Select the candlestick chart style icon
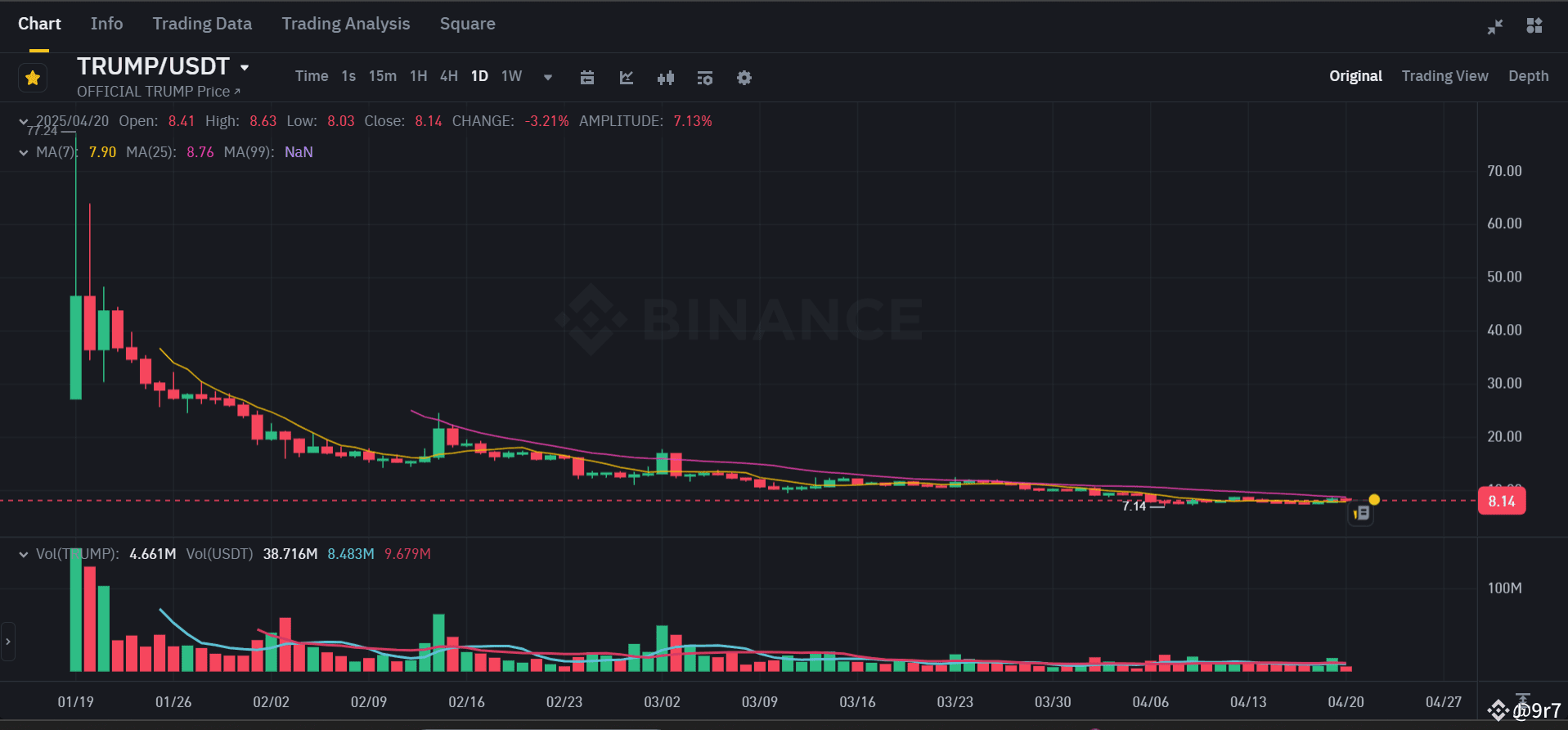 tap(665, 77)
